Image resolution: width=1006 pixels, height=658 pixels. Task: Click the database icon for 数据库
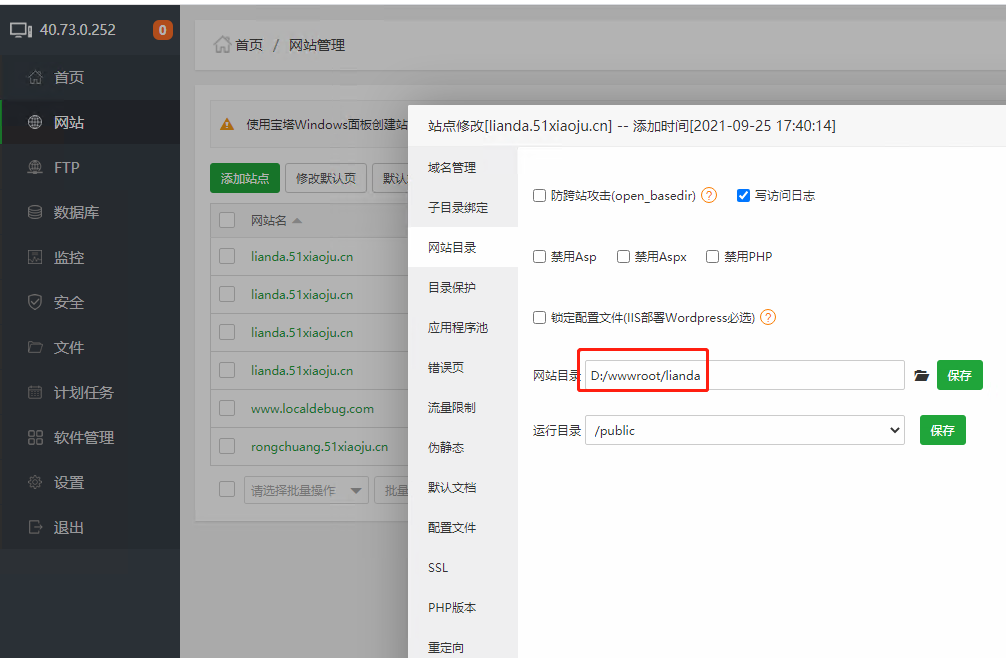[35, 212]
